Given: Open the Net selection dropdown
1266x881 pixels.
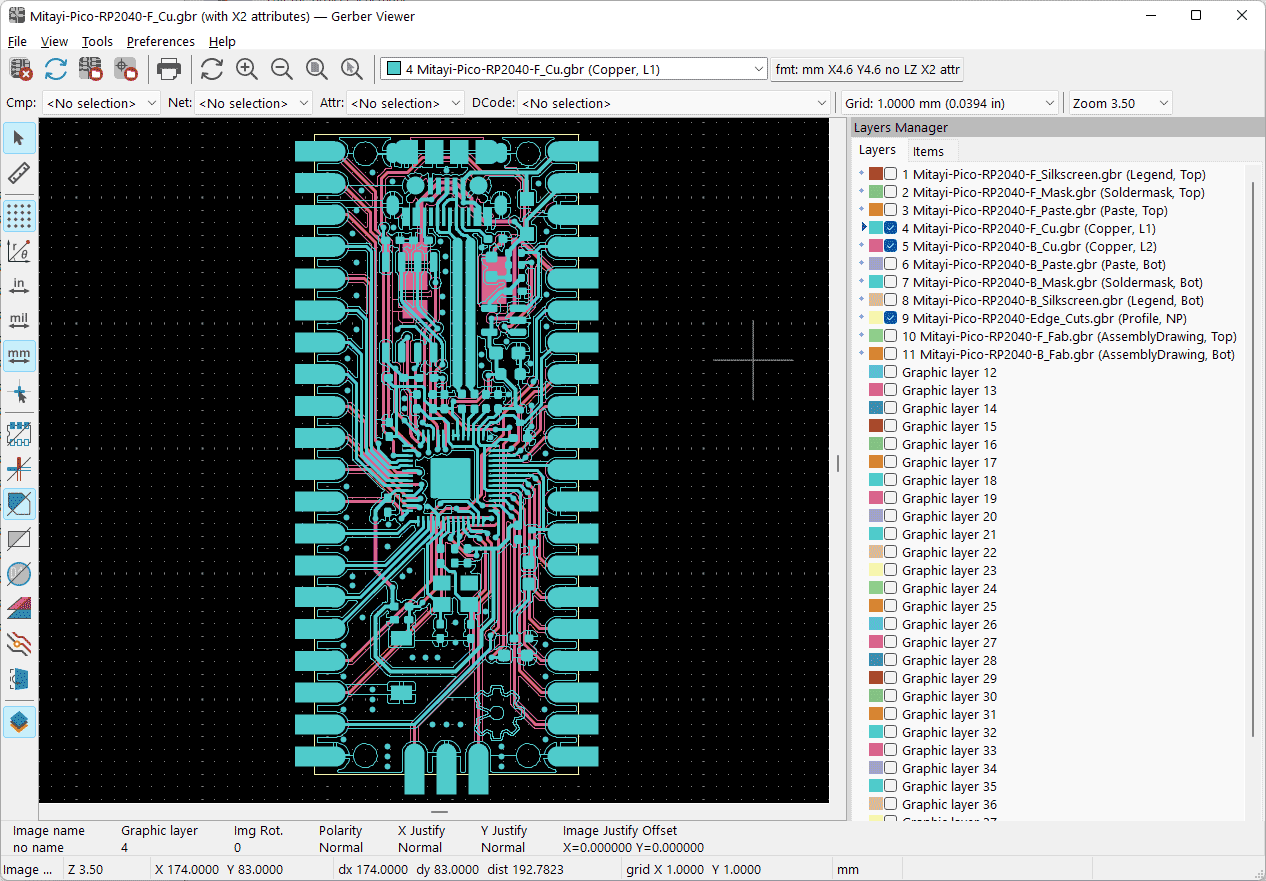Looking at the screenshot, I should click(255, 103).
